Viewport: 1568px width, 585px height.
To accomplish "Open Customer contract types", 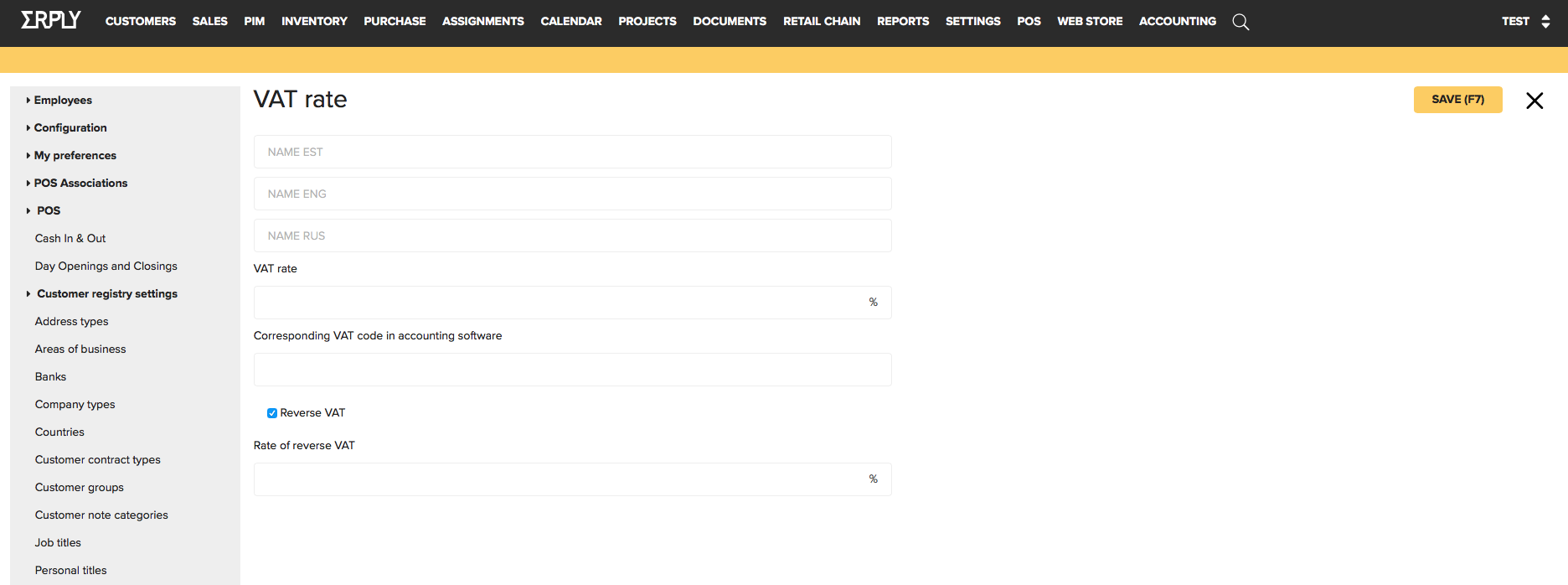I will pos(98,459).
